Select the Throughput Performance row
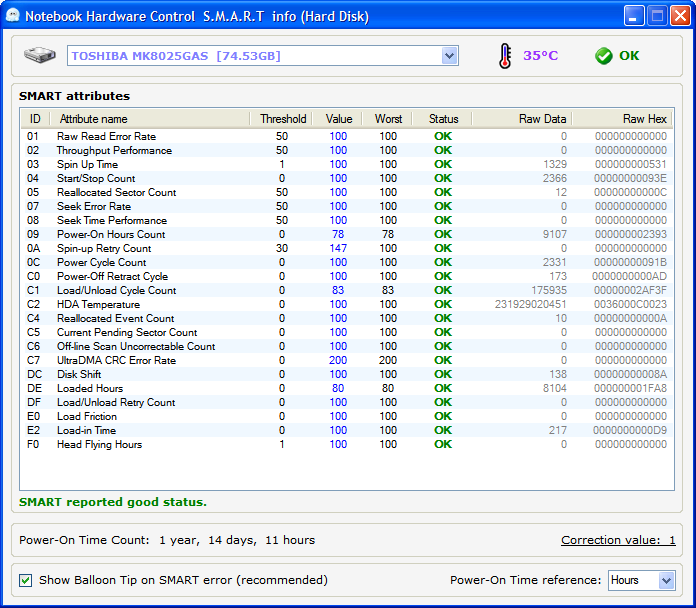 pyautogui.click(x=347, y=150)
